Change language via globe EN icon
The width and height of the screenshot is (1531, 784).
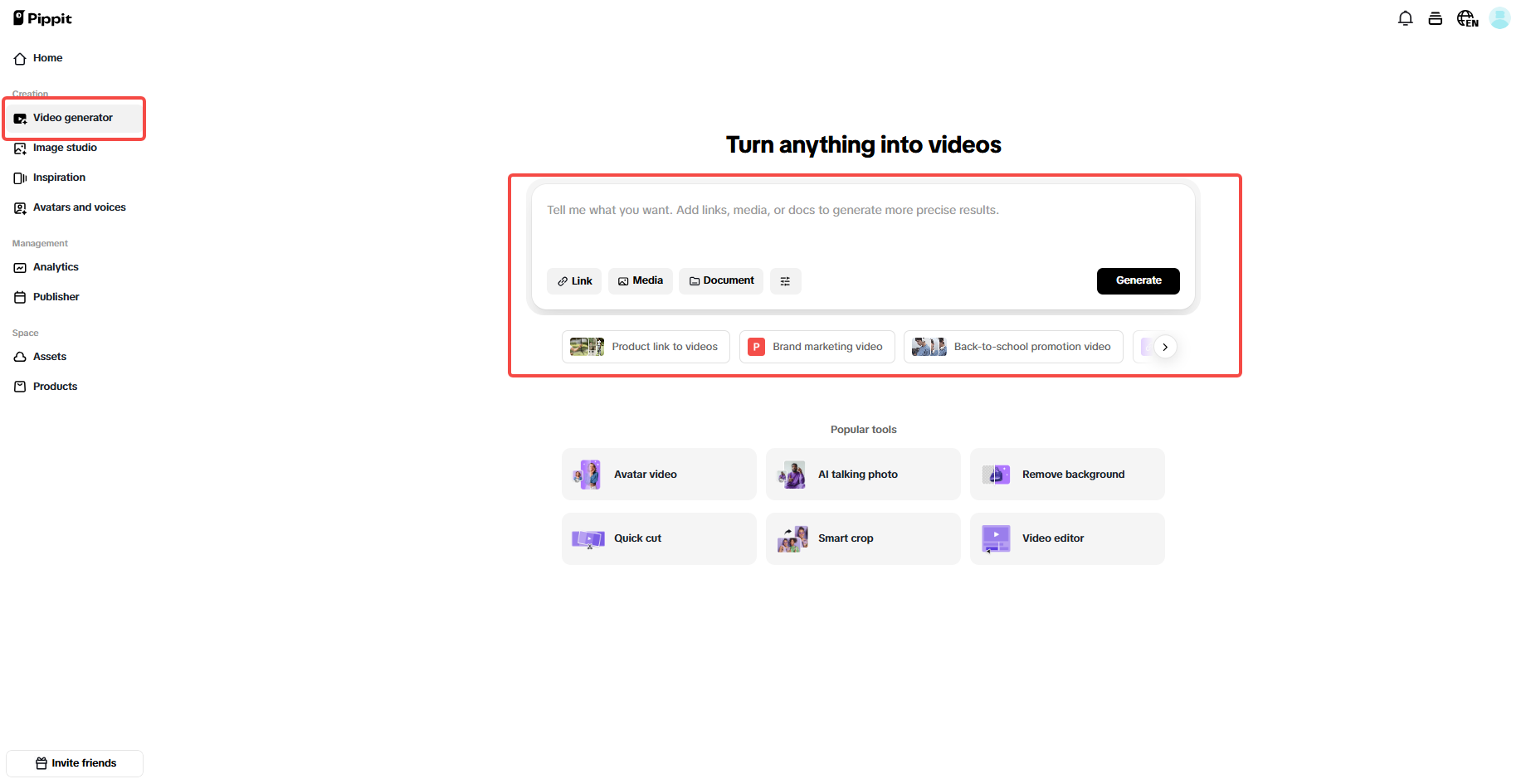pos(1467,18)
